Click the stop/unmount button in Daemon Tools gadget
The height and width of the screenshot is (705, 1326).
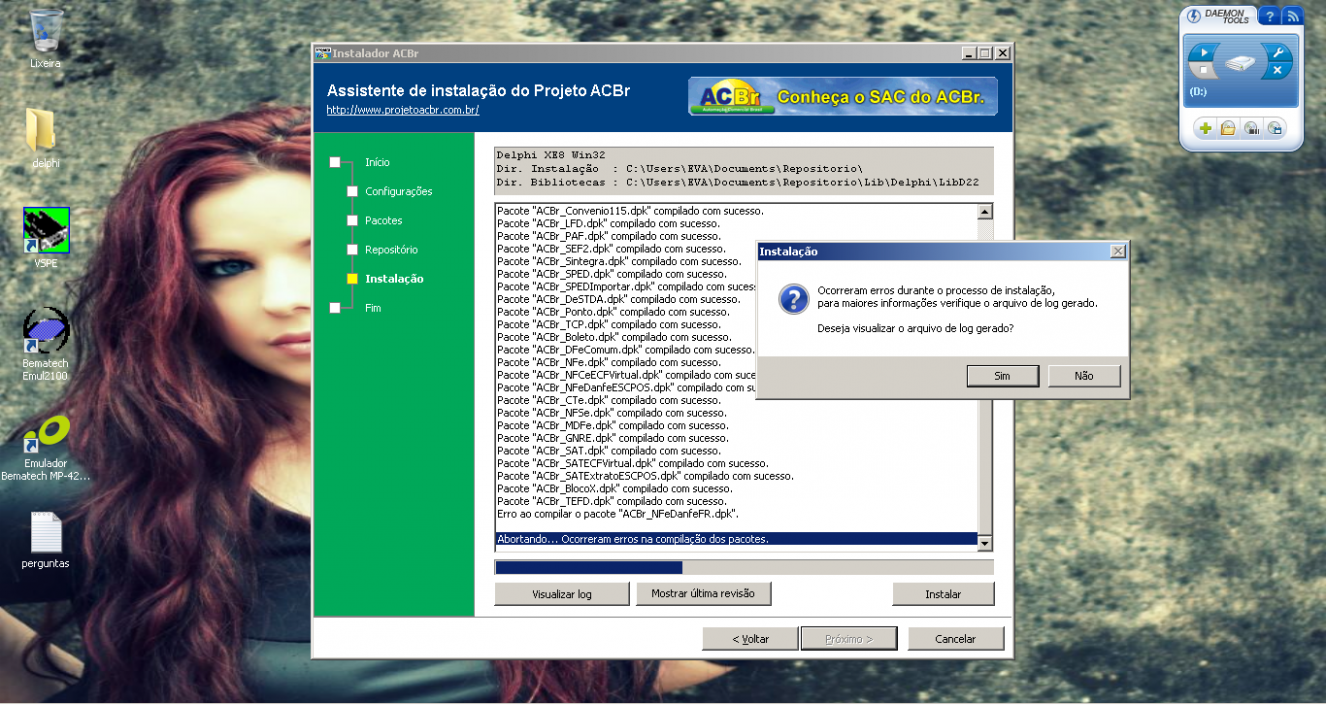[x=1205, y=71]
